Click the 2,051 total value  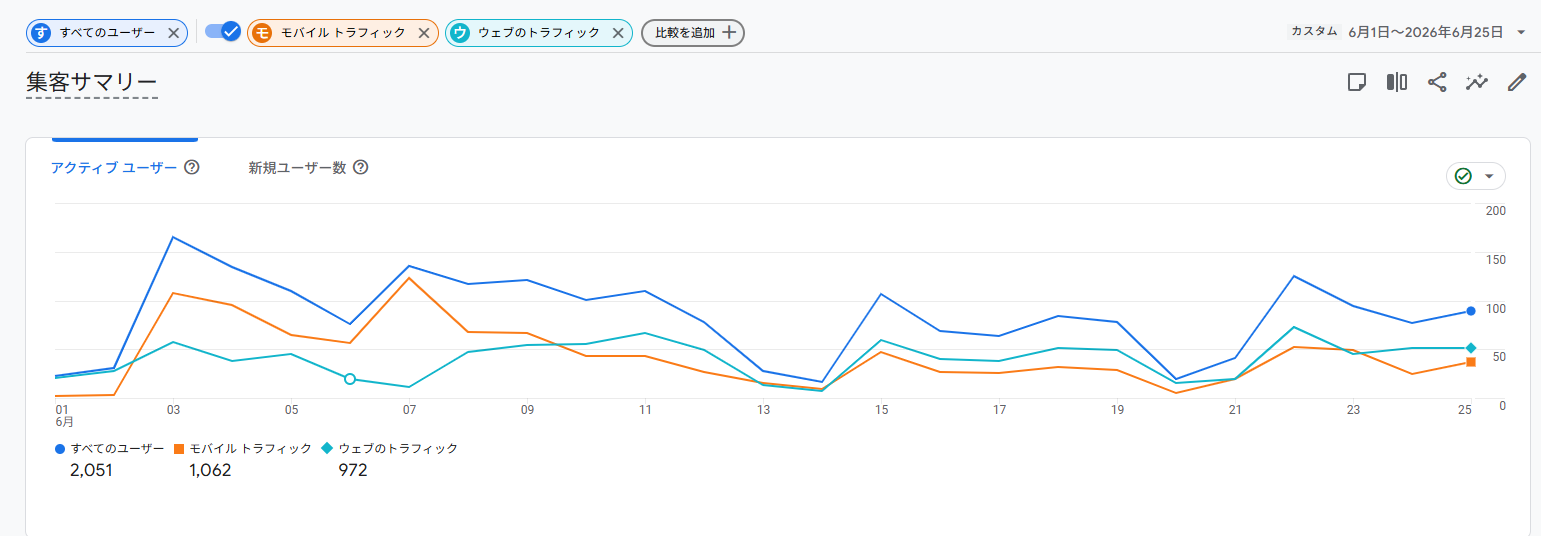tap(91, 470)
